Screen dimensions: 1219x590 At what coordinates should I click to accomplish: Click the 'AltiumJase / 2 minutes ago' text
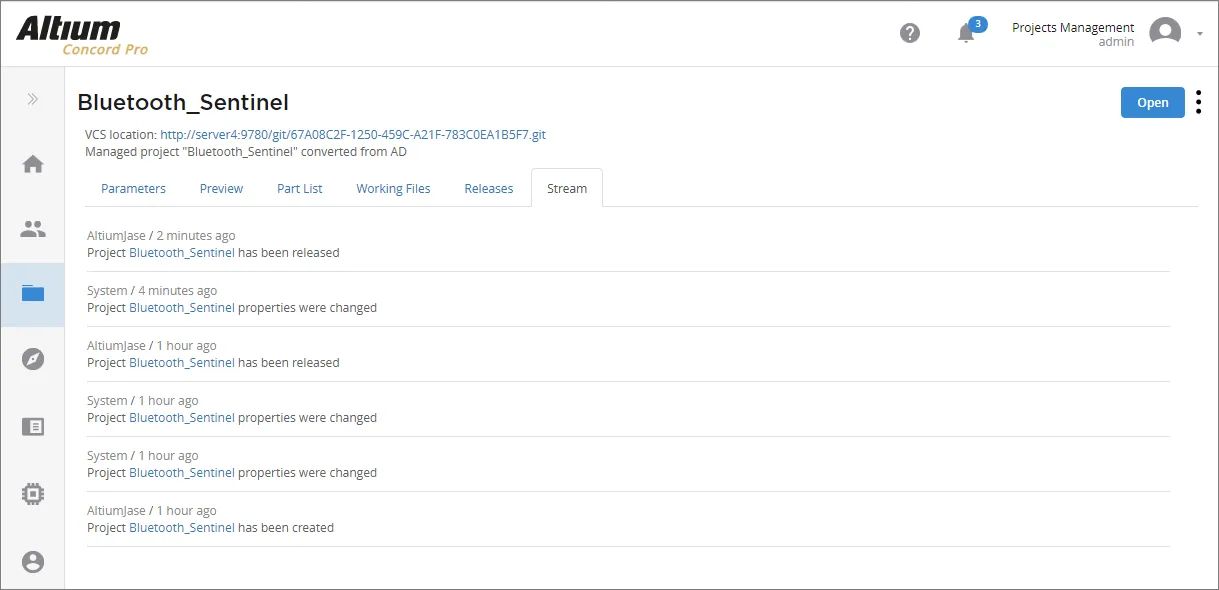[x=161, y=236]
